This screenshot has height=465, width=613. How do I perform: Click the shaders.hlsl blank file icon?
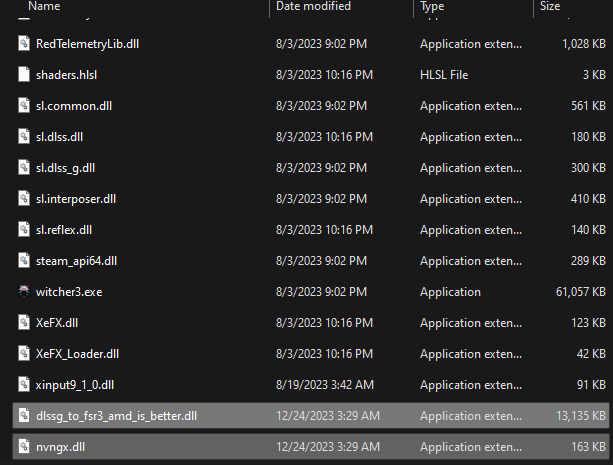24,74
